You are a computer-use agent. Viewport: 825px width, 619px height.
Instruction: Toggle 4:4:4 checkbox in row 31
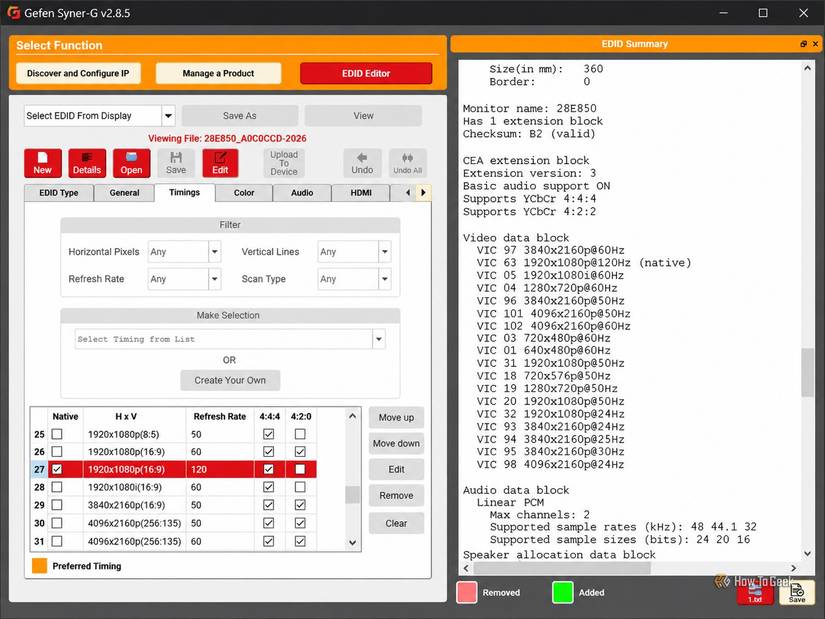tap(268, 541)
